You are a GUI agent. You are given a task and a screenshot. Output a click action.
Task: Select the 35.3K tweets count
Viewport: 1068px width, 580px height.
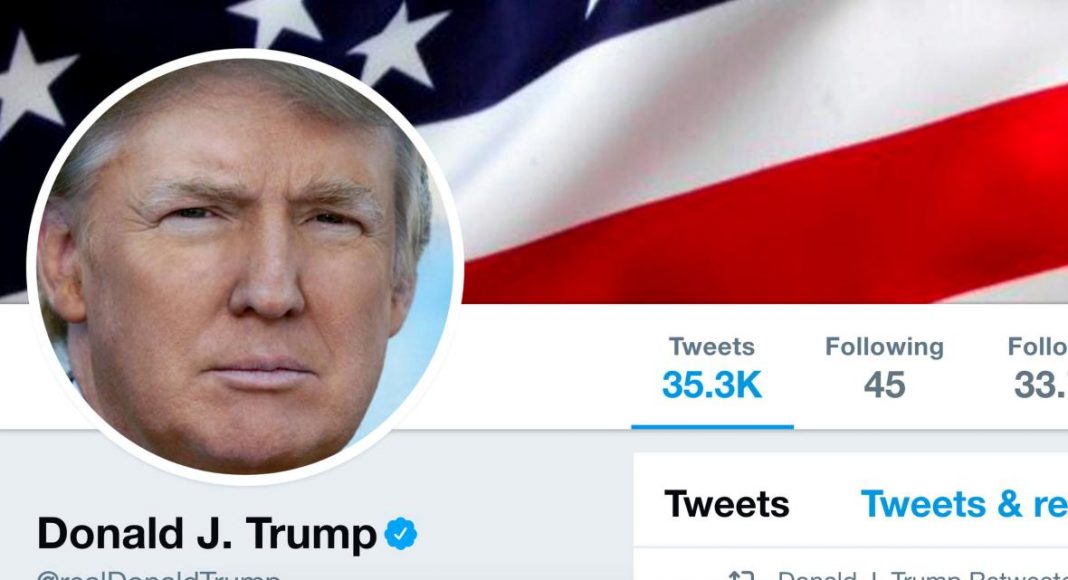tap(712, 385)
